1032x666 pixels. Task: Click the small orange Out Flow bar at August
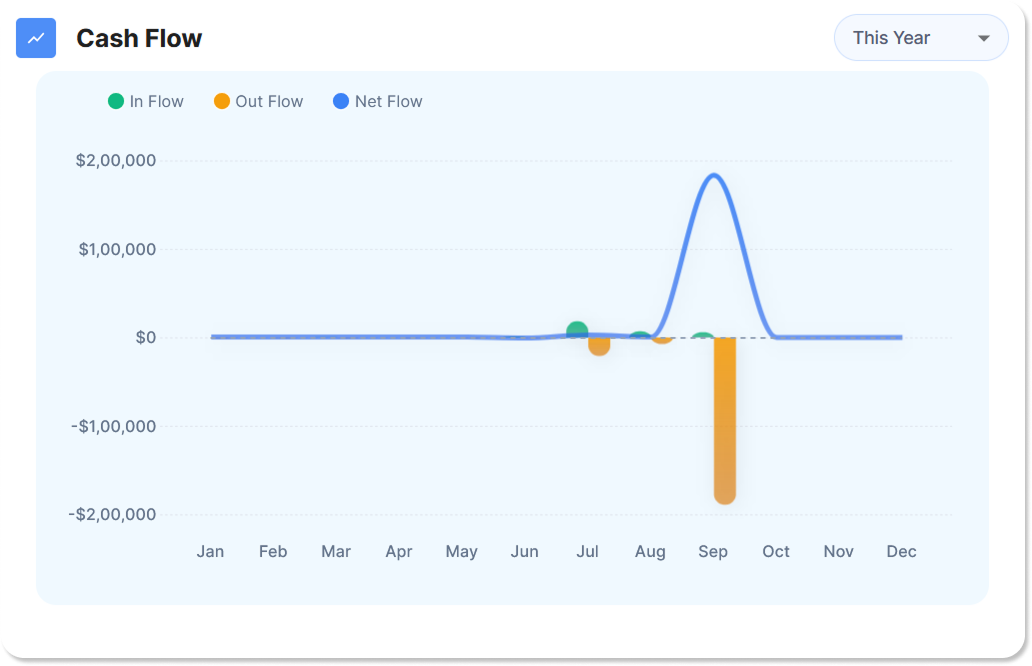[x=661, y=340]
